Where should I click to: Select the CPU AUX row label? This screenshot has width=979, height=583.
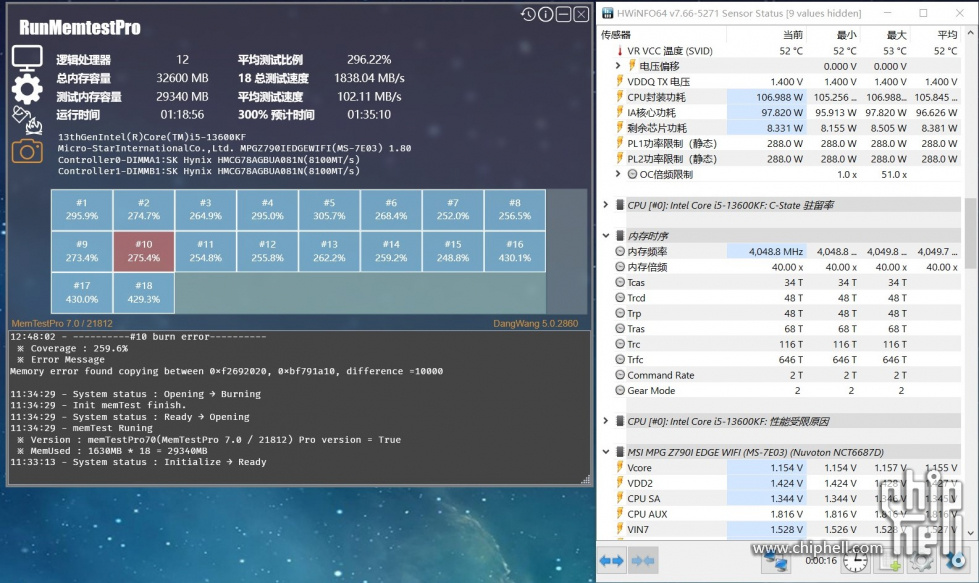pos(647,514)
